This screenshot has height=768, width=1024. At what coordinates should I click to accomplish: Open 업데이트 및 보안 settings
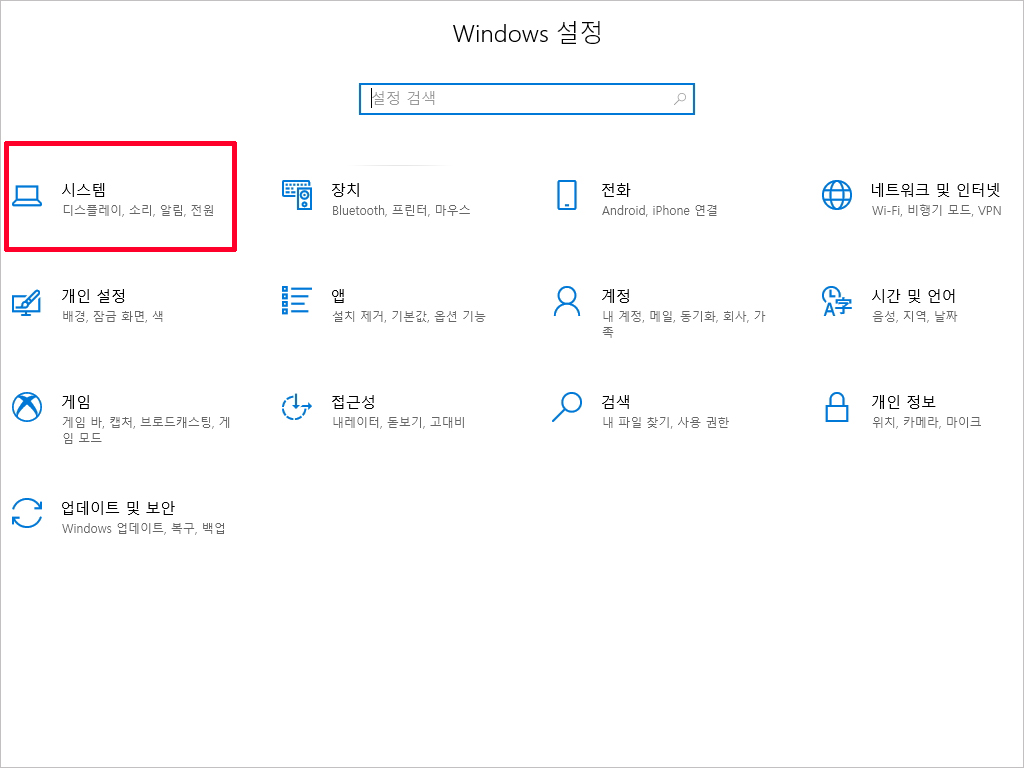click(x=118, y=507)
